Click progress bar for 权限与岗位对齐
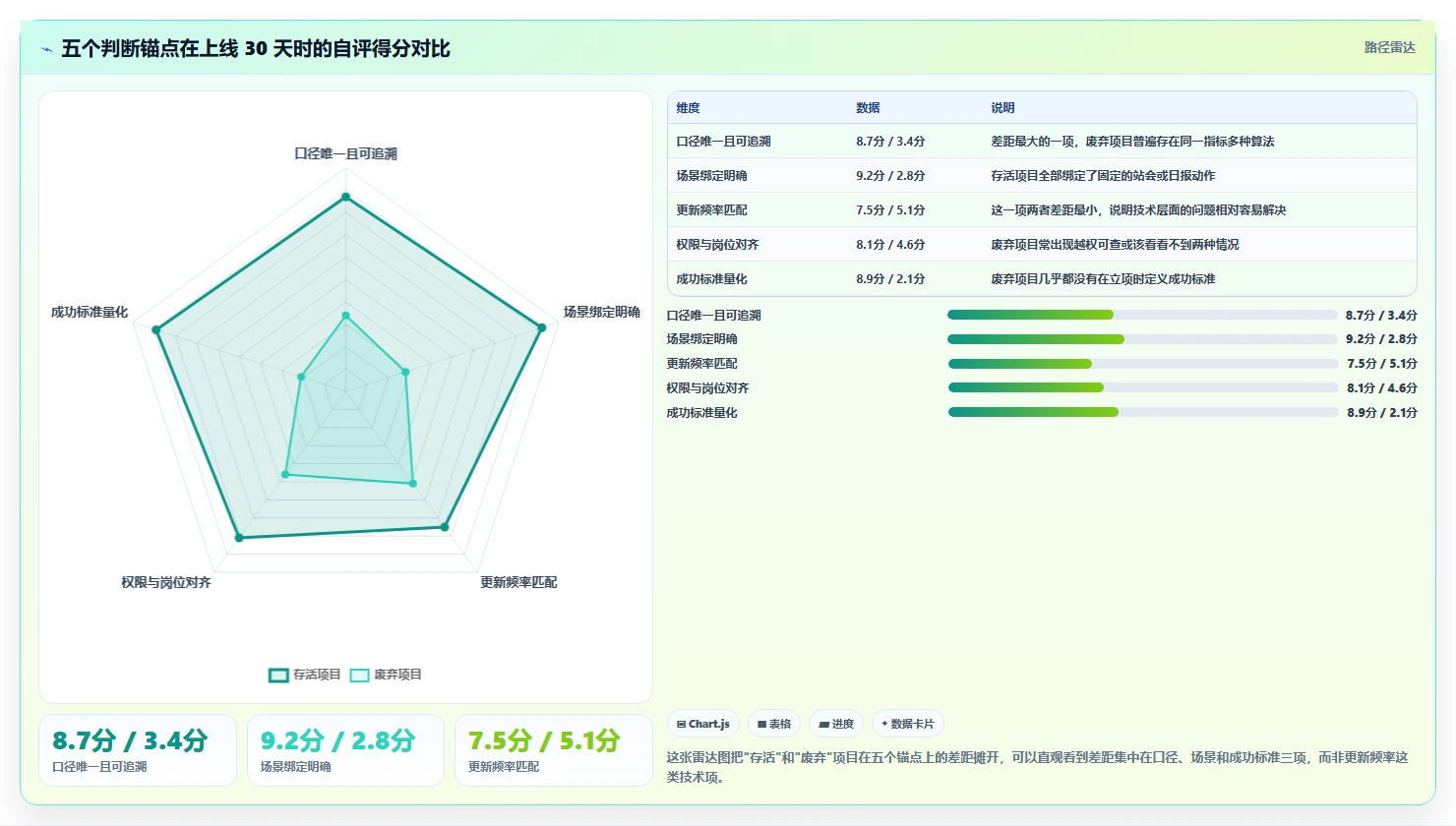 click(1142, 387)
